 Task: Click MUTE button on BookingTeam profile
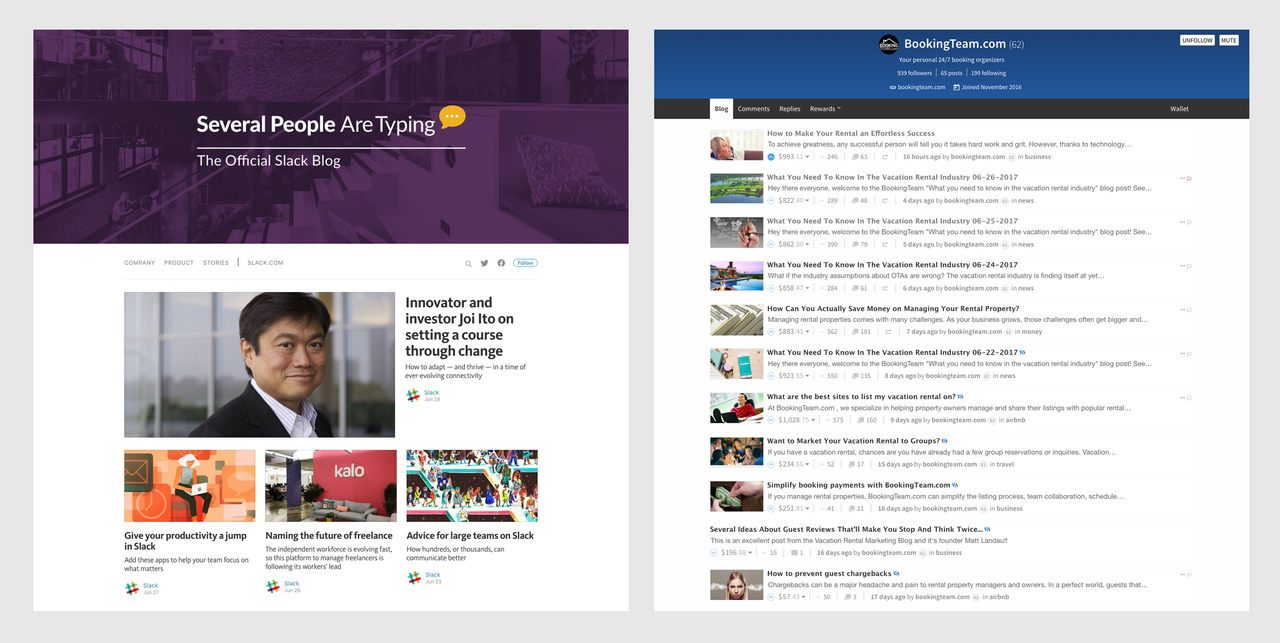click(x=1228, y=41)
